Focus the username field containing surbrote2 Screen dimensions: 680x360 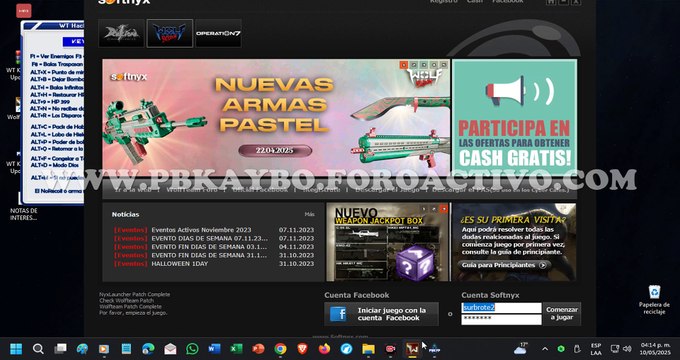(x=501, y=308)
